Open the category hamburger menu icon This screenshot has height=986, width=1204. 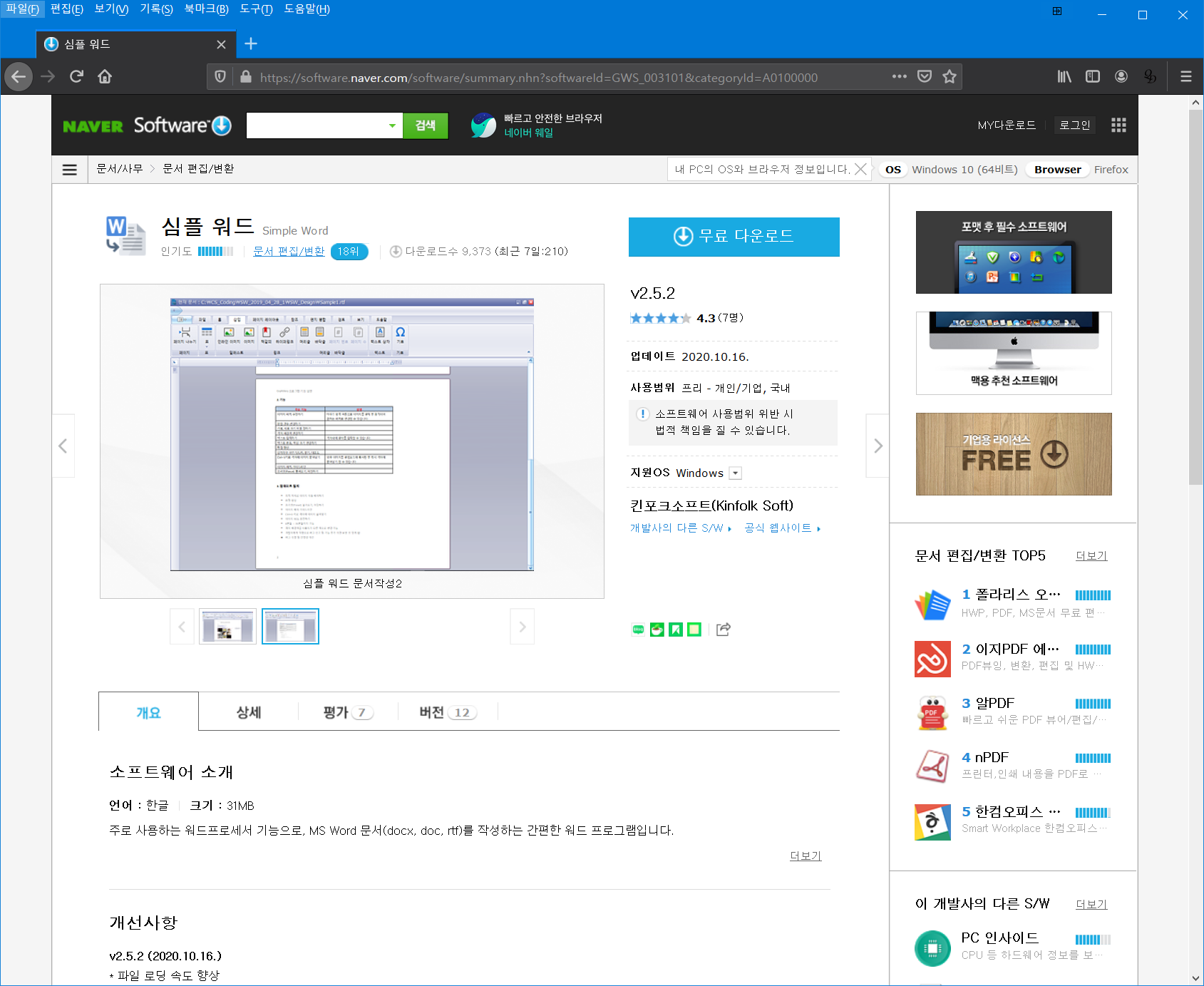pyautogui.click(x=70, y=170)
